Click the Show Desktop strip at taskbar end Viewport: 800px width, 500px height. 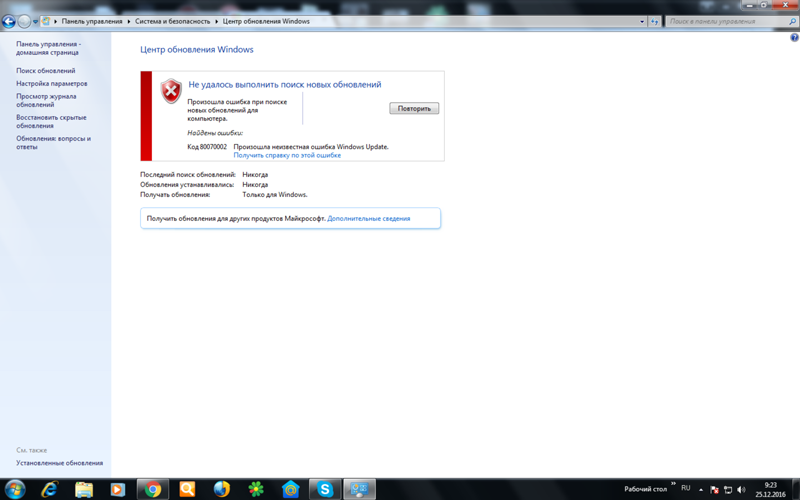(796, 489)
